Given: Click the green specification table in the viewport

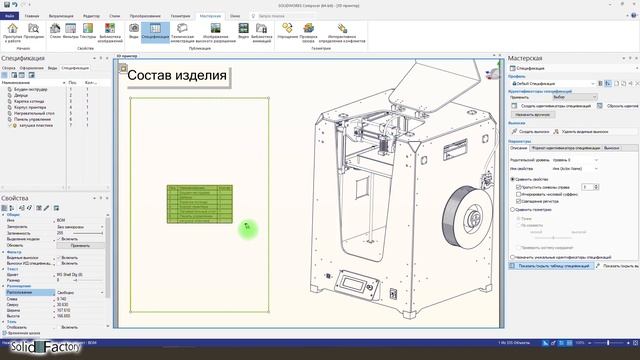Looking at the screenshot, I should (x=200, y=204).
